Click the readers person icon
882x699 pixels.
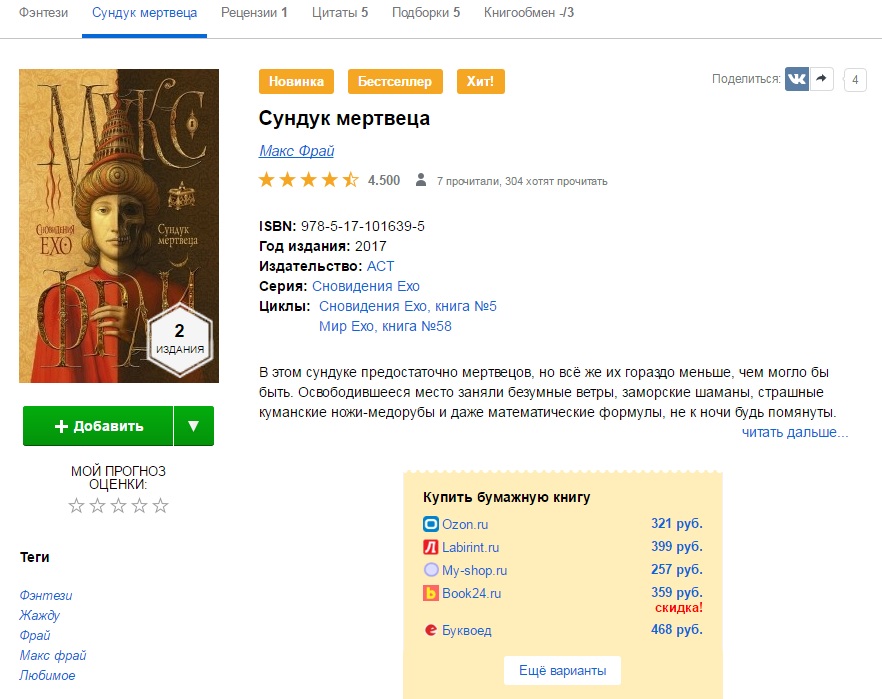click(421, 180)
